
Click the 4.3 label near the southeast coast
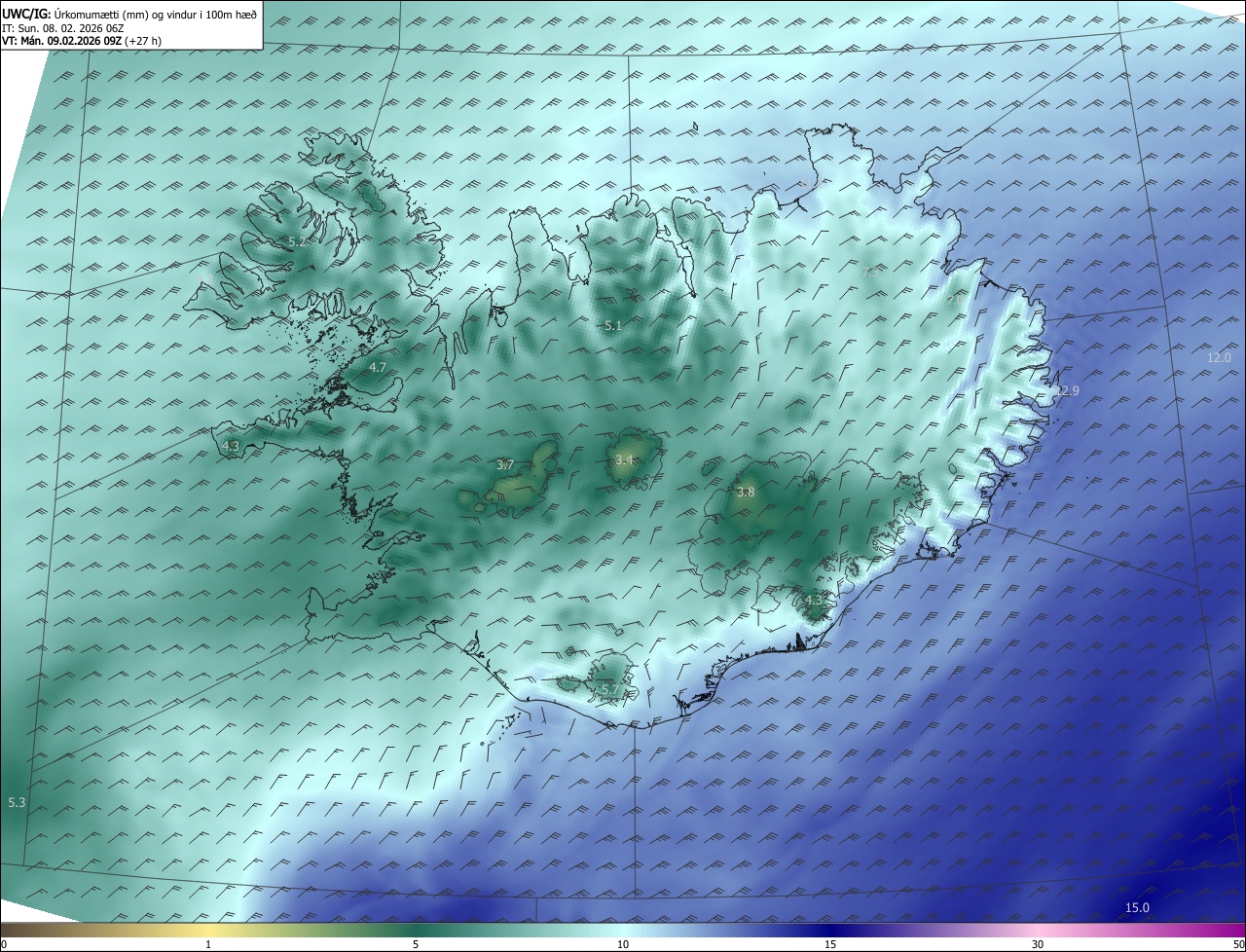point(814,601)
